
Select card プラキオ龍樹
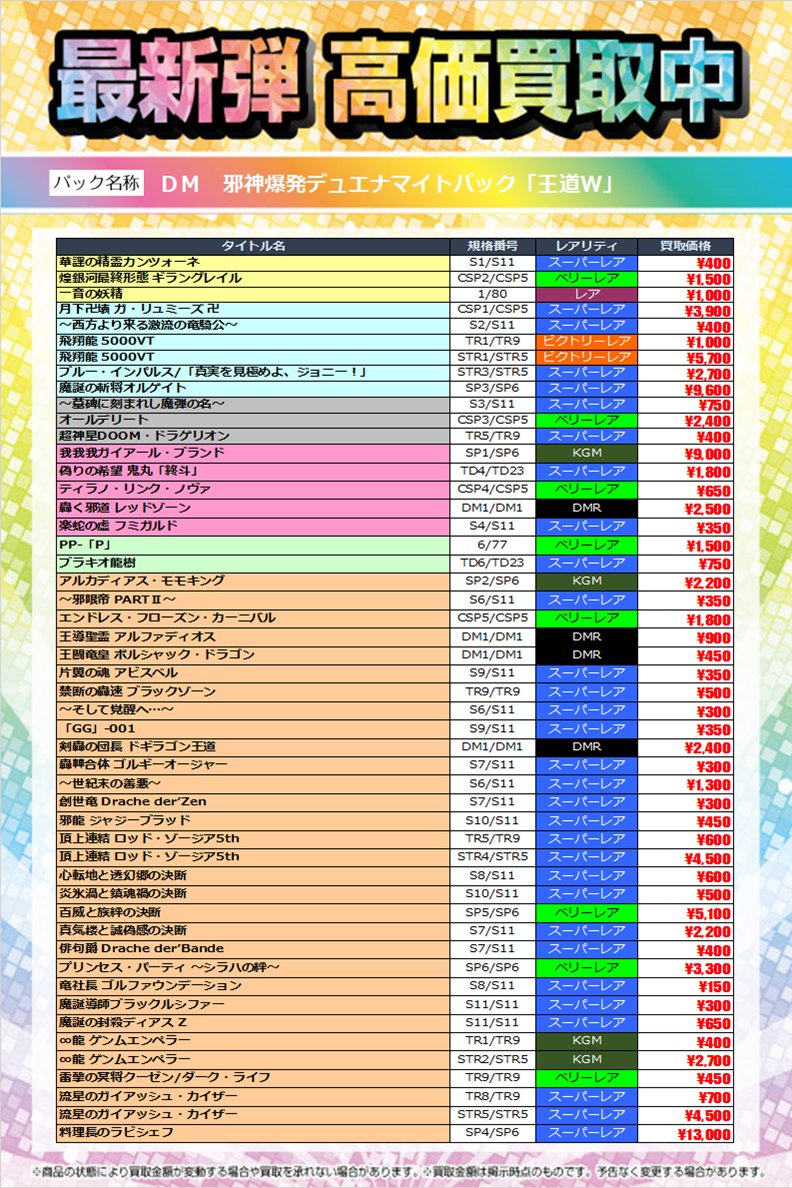coord(98,563)
